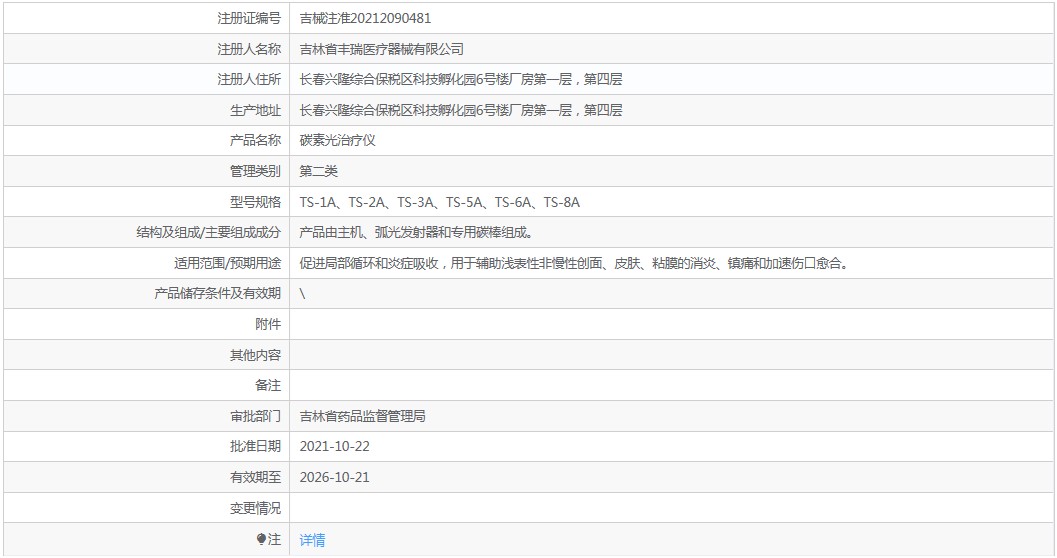Image resolution: width=1057 pixels, height=558 pixels.
Task: Select the intended use text starting 促进局部循环
Action: point(574,264)
